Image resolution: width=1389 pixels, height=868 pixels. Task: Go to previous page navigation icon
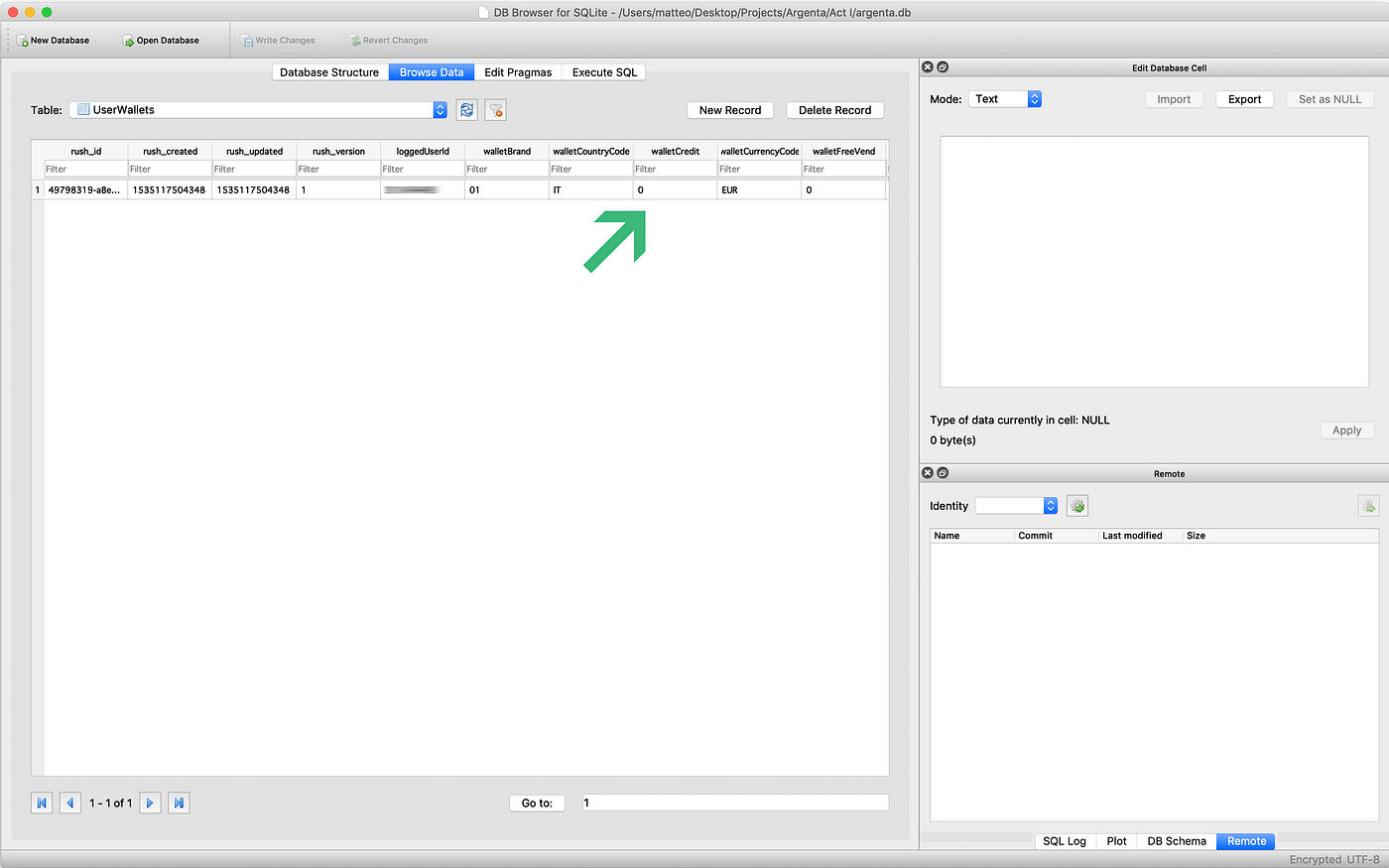point(69,803)
